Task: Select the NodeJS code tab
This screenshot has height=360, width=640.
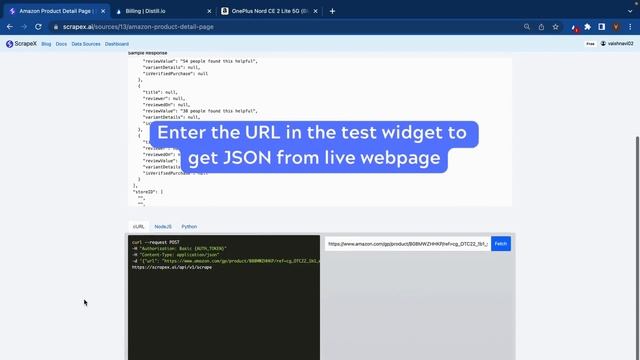Action: (x=163, y=227)
